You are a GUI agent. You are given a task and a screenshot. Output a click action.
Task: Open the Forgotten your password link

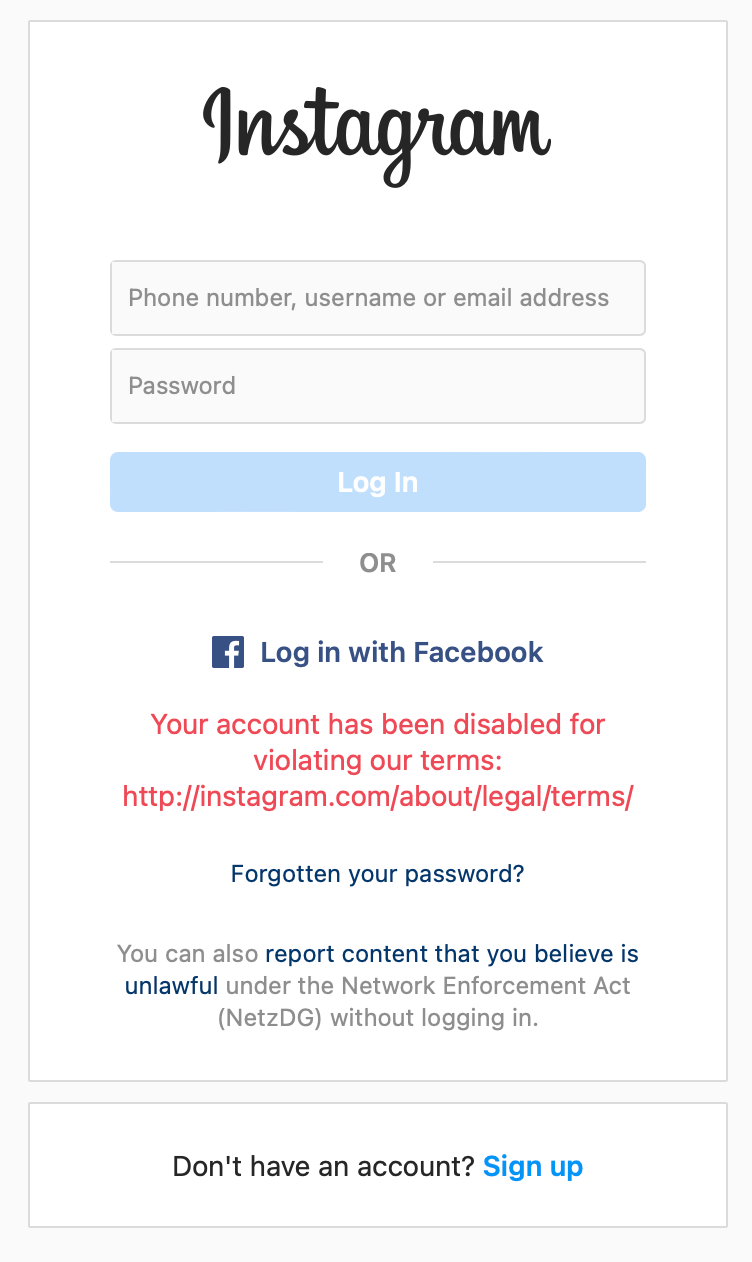point(377,874)
